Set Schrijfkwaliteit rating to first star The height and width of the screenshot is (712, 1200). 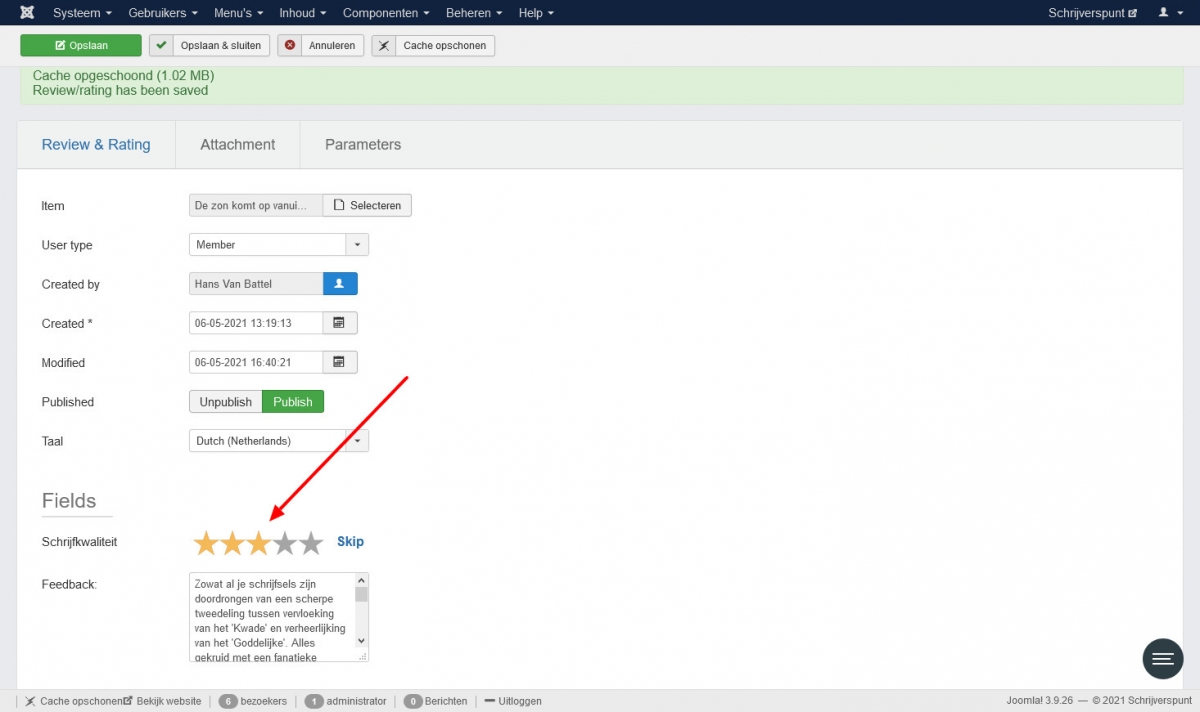pyautogui.click(x=206, y=543)
